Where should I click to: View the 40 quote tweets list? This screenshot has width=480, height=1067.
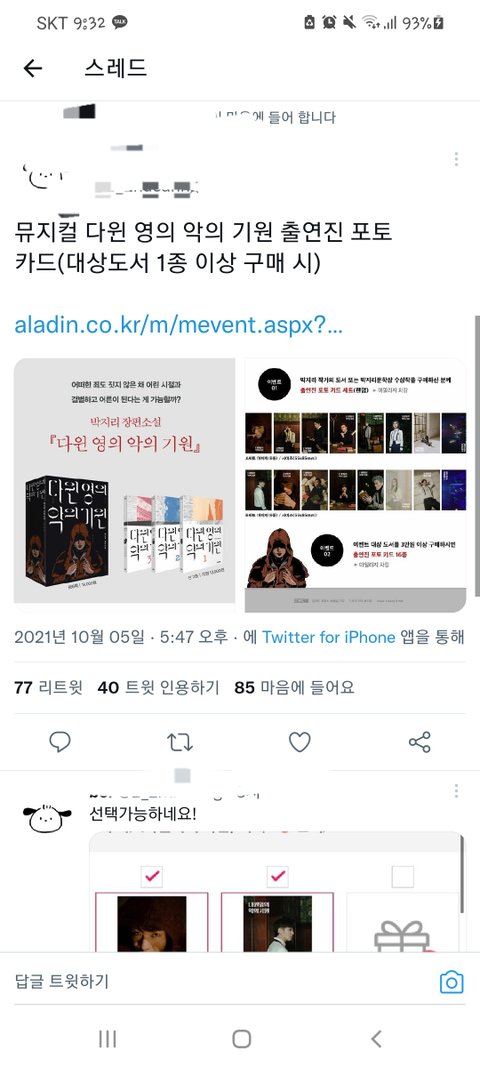[158, 687]
